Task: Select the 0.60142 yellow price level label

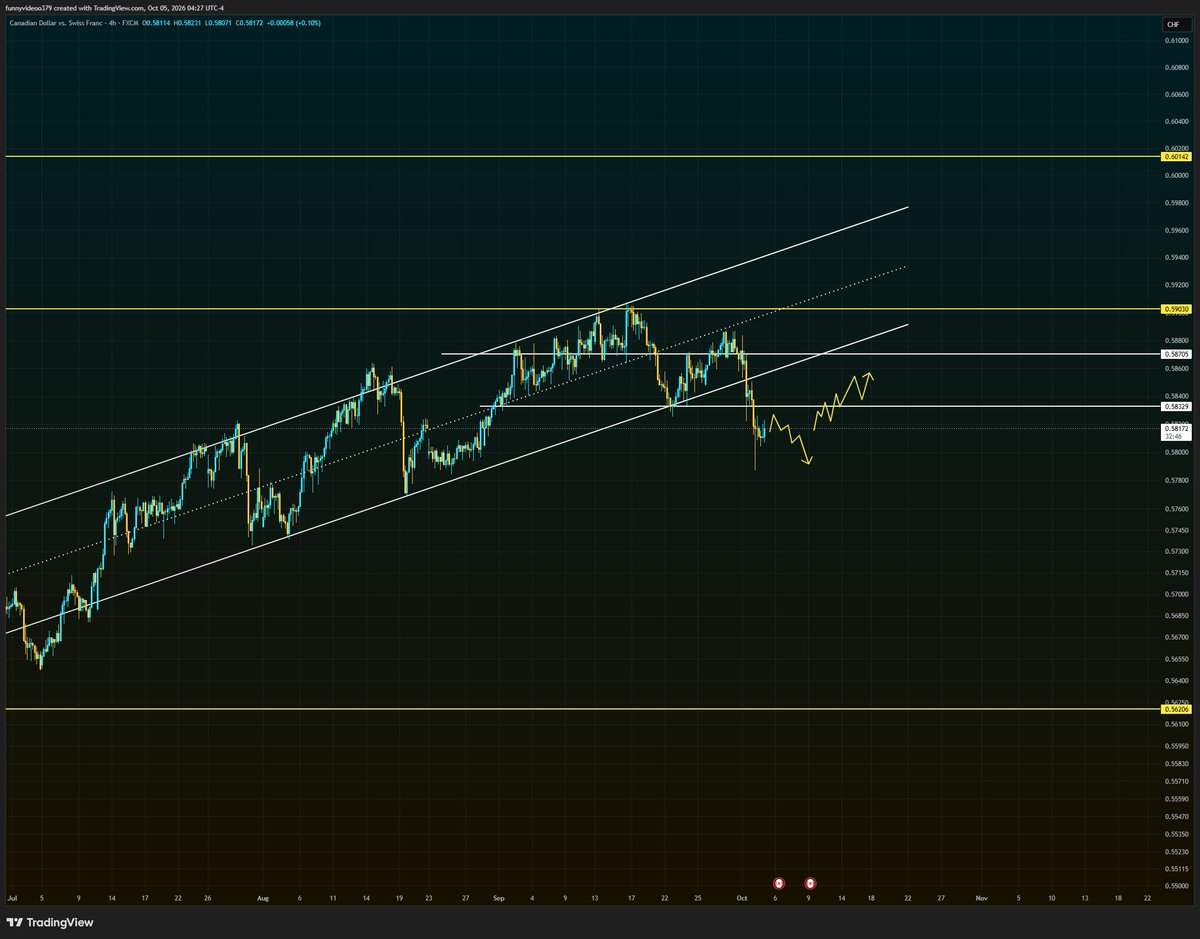Action: (x=1176, y=157)
